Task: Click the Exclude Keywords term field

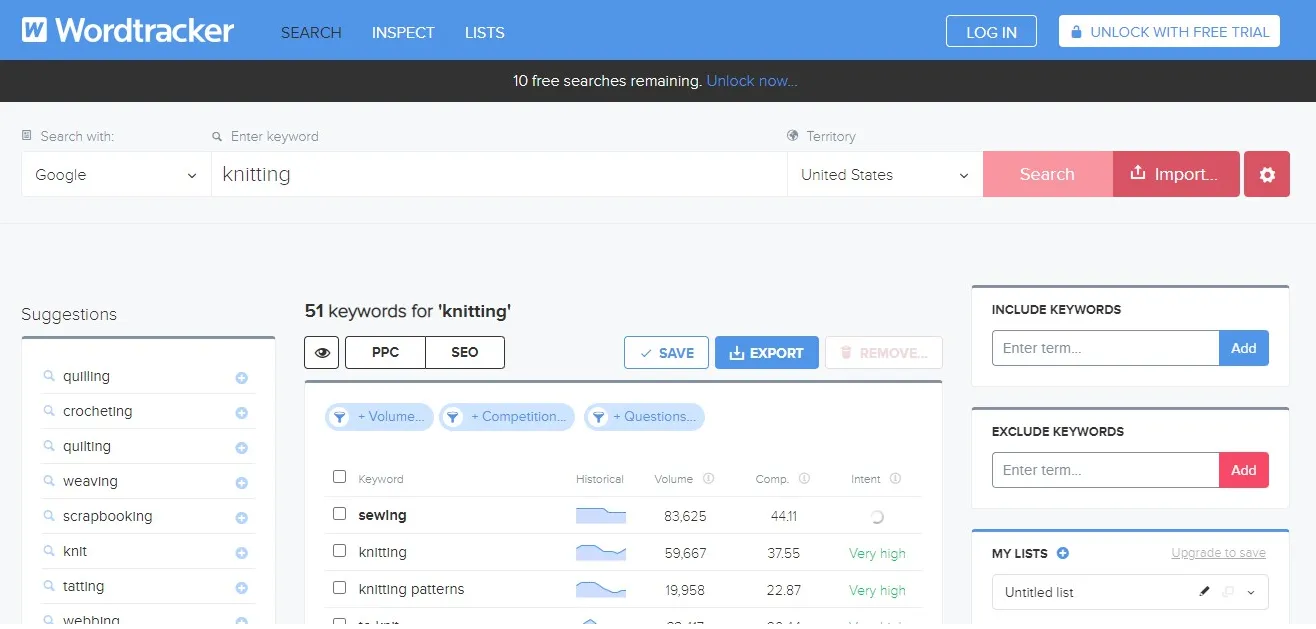Action: tap(1105, 470)
